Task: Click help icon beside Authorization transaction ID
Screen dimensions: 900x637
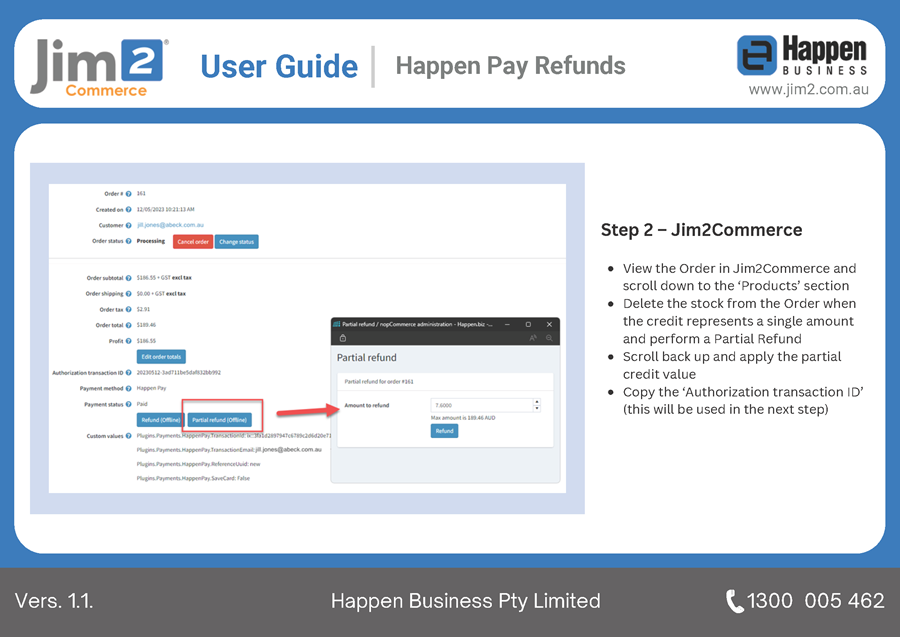Action: pos(129,373)
